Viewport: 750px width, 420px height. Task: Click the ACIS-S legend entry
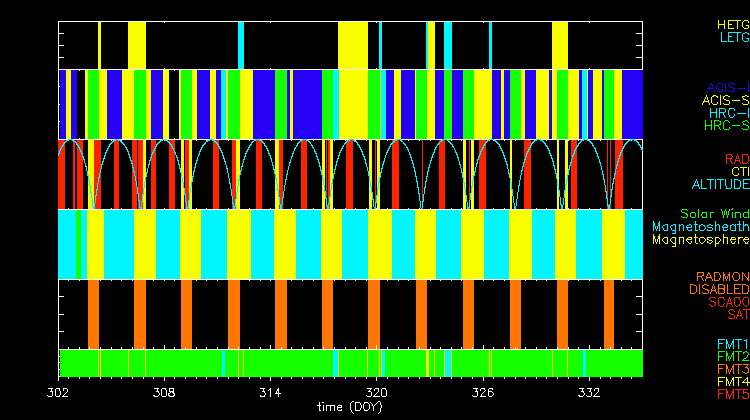tap(725, 100)
